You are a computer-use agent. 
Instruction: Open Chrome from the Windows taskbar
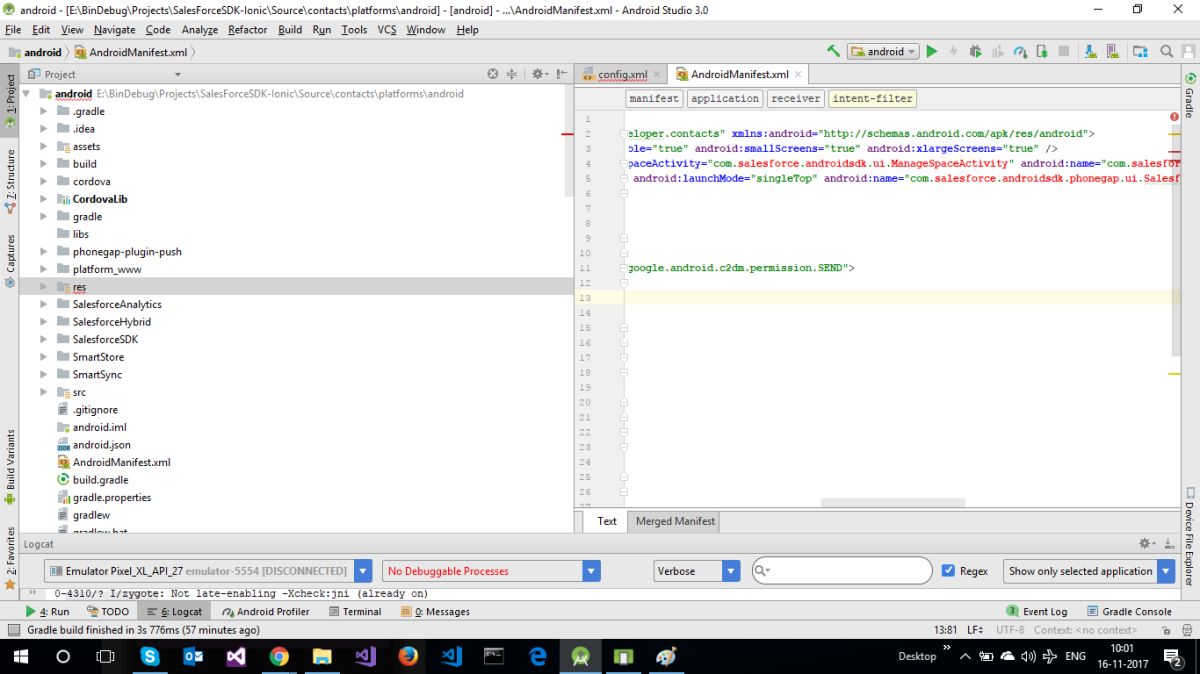[x=279, y=656]
